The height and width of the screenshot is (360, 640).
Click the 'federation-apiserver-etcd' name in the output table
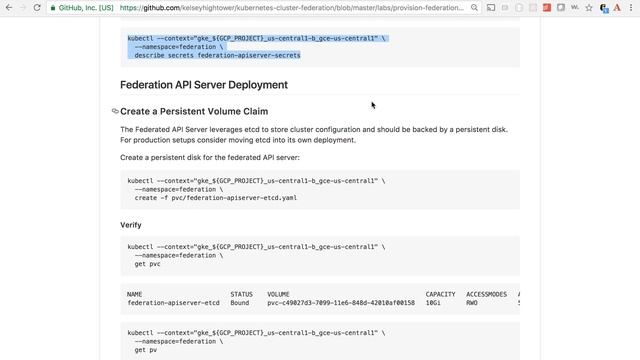point(173,303)
